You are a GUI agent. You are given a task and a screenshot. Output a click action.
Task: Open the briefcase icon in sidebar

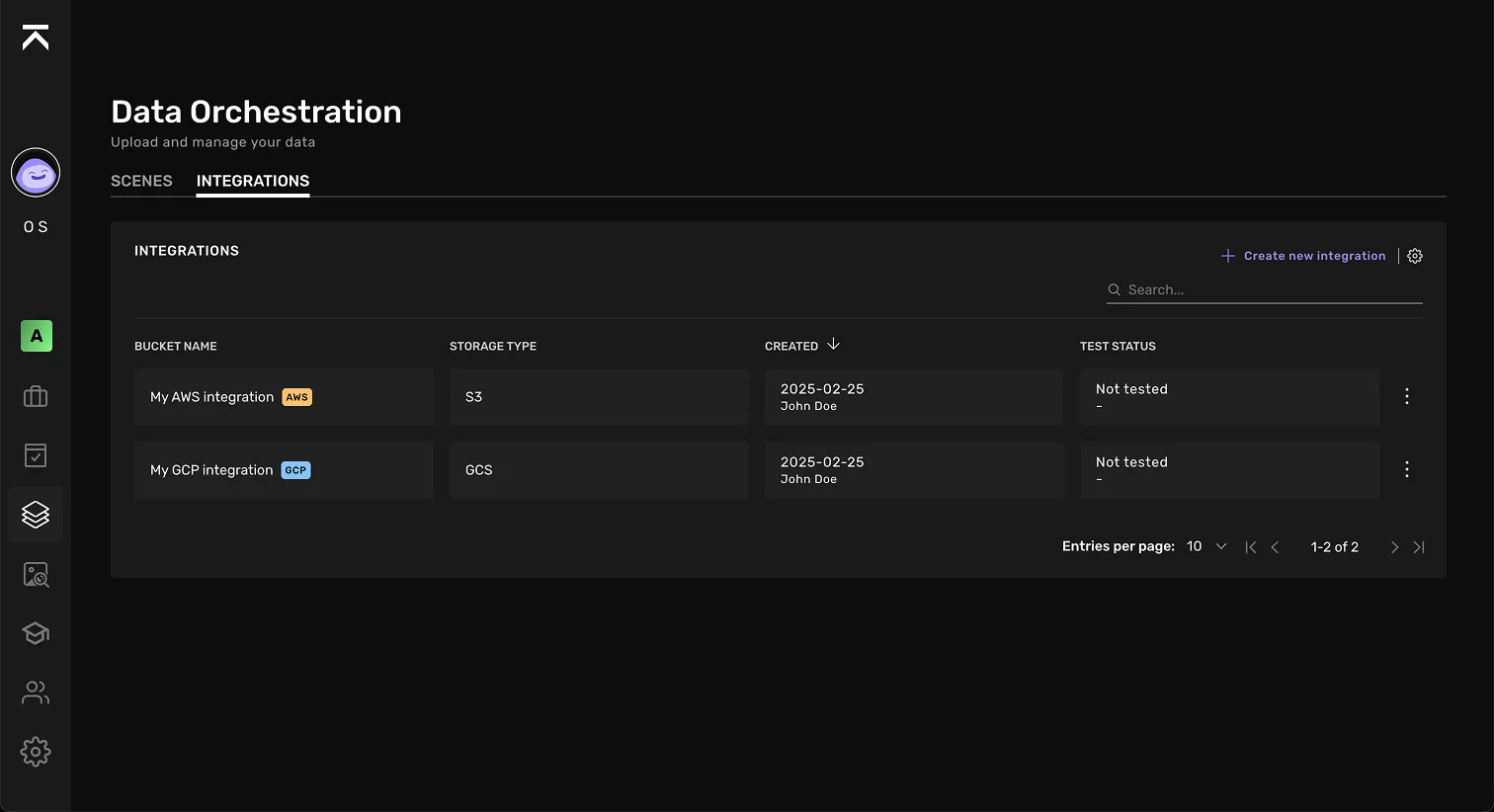point(36,396)
